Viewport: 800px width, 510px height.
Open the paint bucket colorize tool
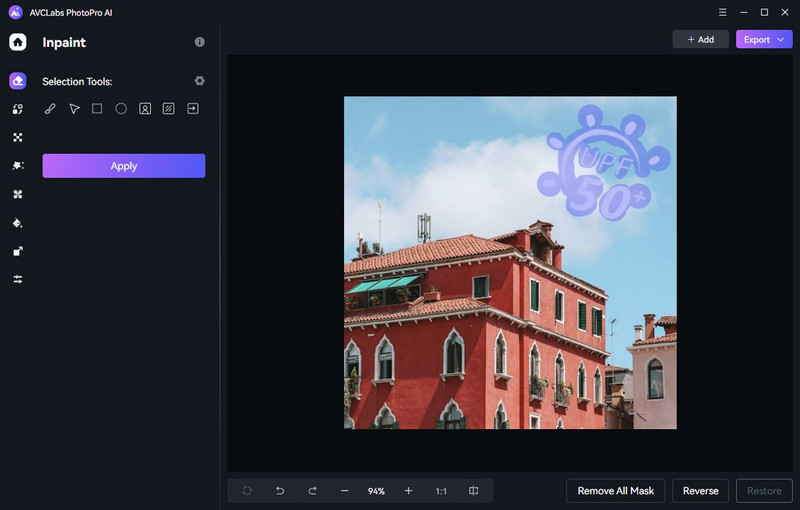point(18,223)
